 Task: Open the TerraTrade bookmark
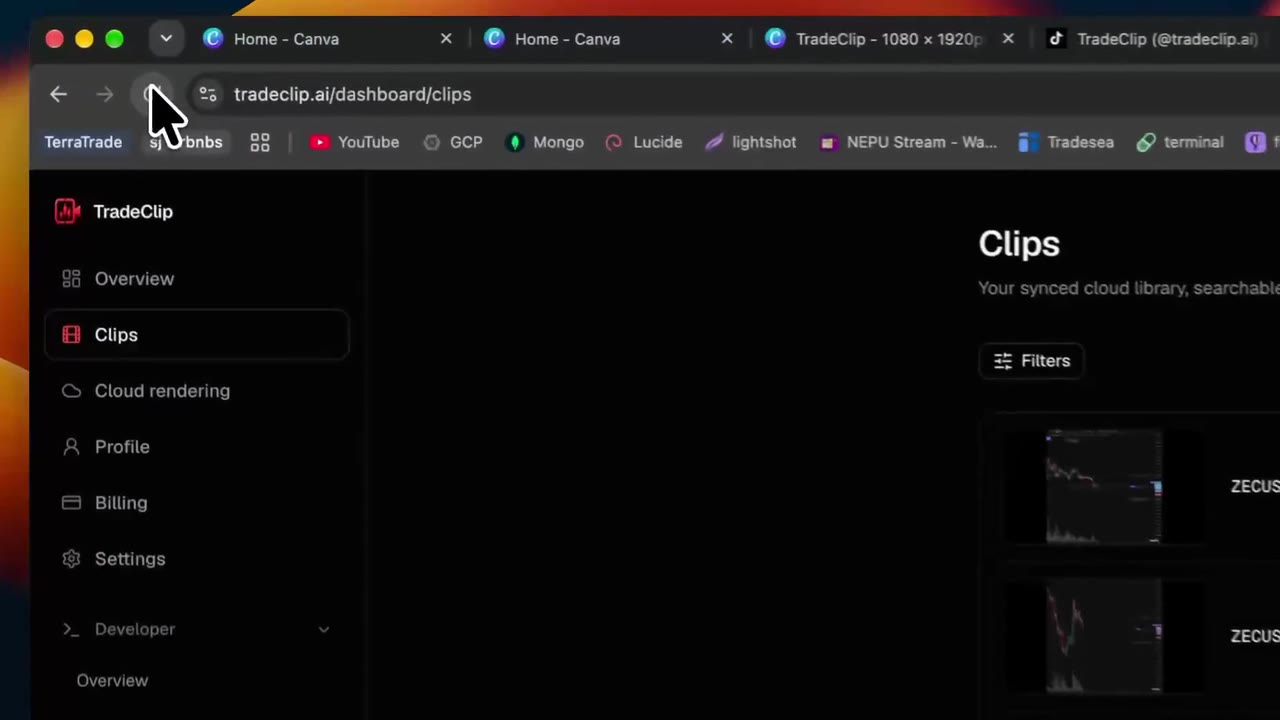pyautogui.click(x=83, y=142)
